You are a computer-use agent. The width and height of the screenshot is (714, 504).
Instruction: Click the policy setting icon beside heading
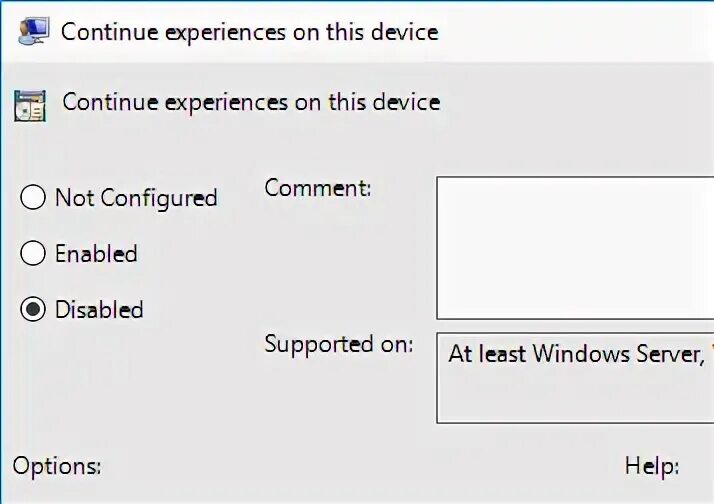coord(30,103)
